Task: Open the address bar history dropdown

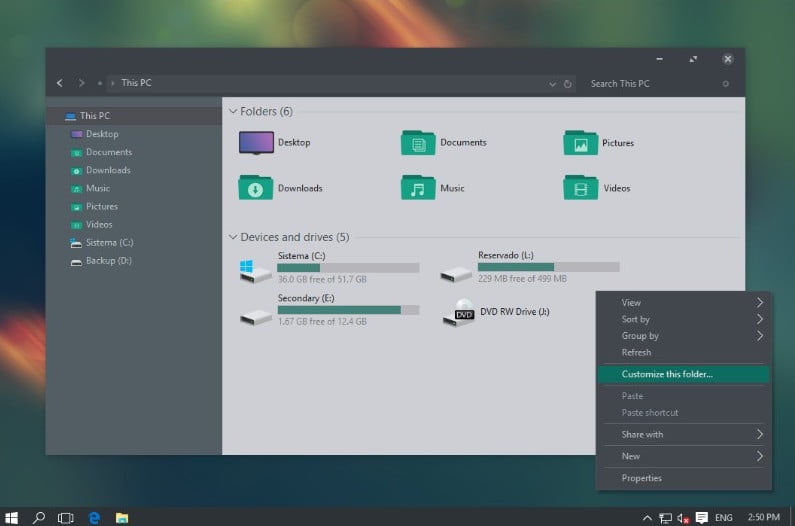Action: pos(552,84)
